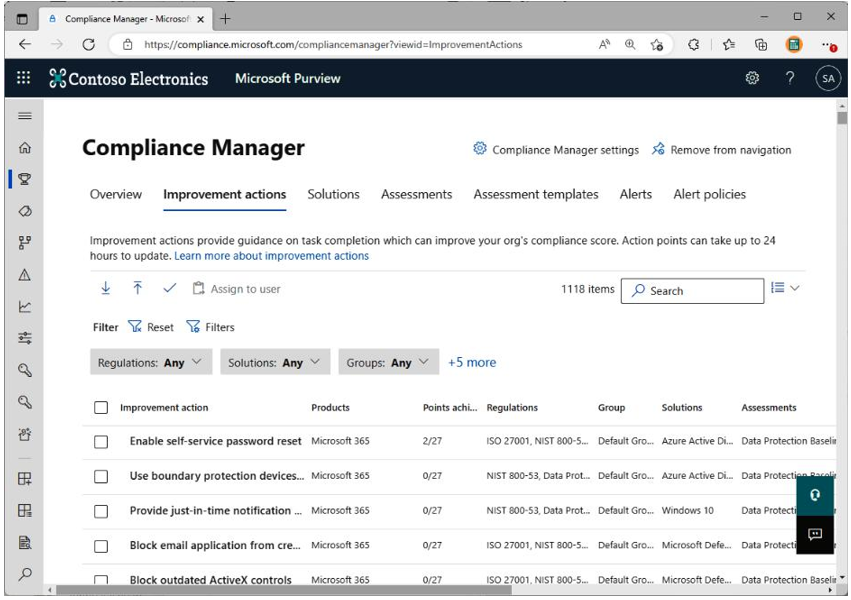Go to the Assessments tab

(416, 194)
